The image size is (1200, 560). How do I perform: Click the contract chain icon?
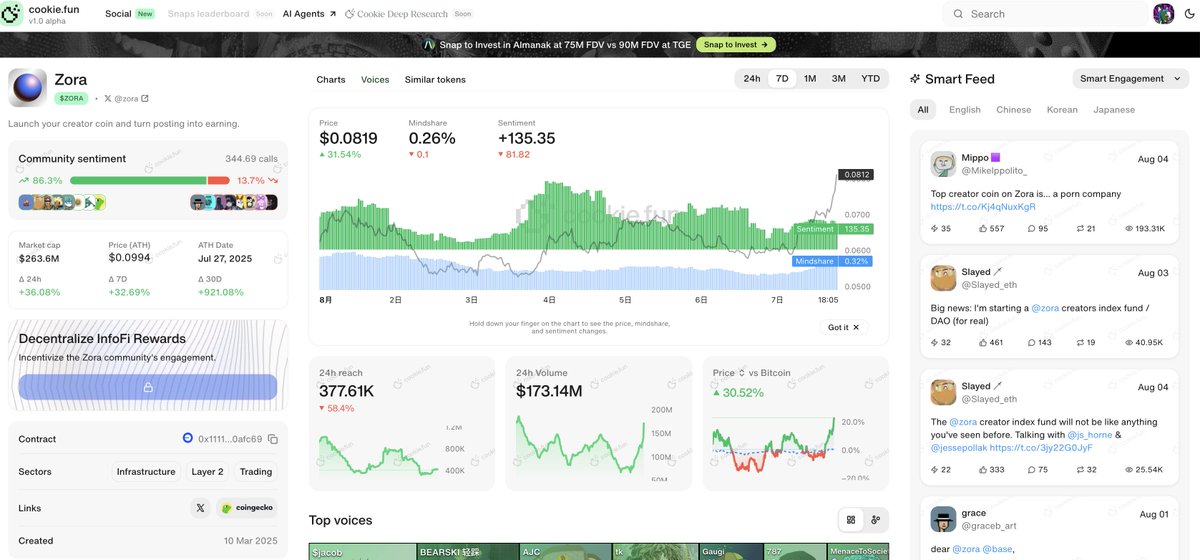[x=187, y=438]
